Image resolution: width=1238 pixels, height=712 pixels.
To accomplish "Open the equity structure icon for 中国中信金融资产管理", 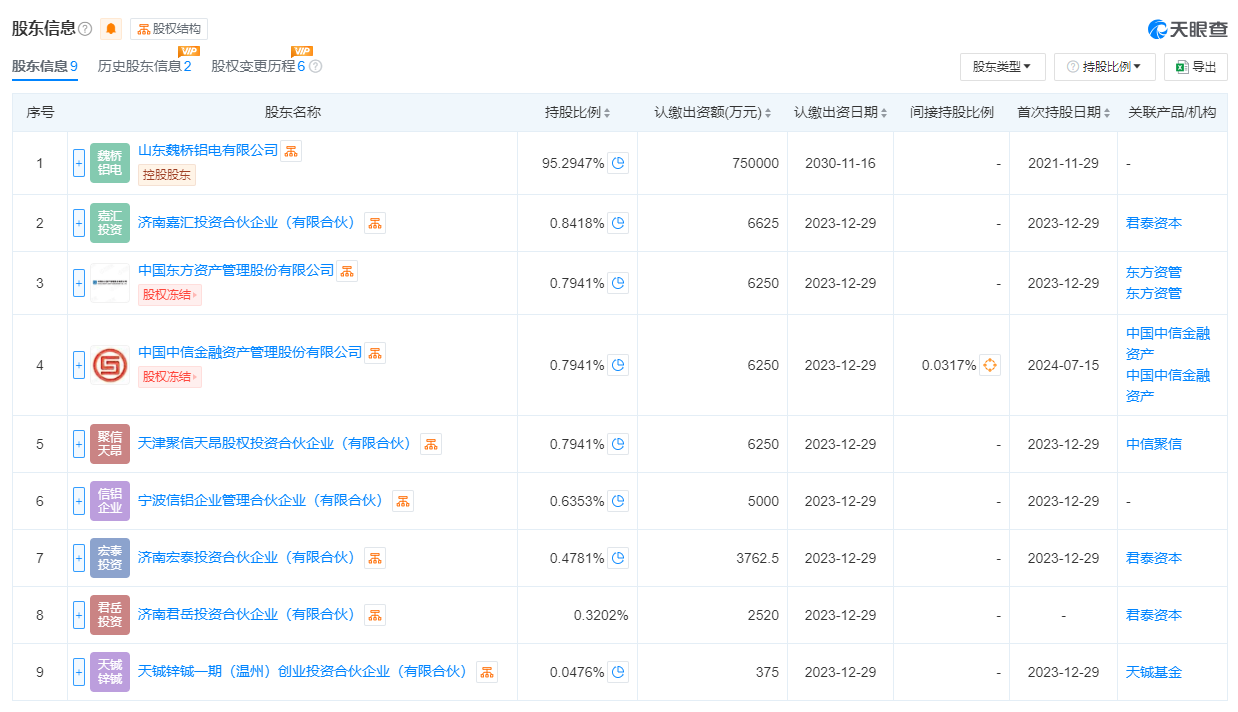I will tap(376, 352).
